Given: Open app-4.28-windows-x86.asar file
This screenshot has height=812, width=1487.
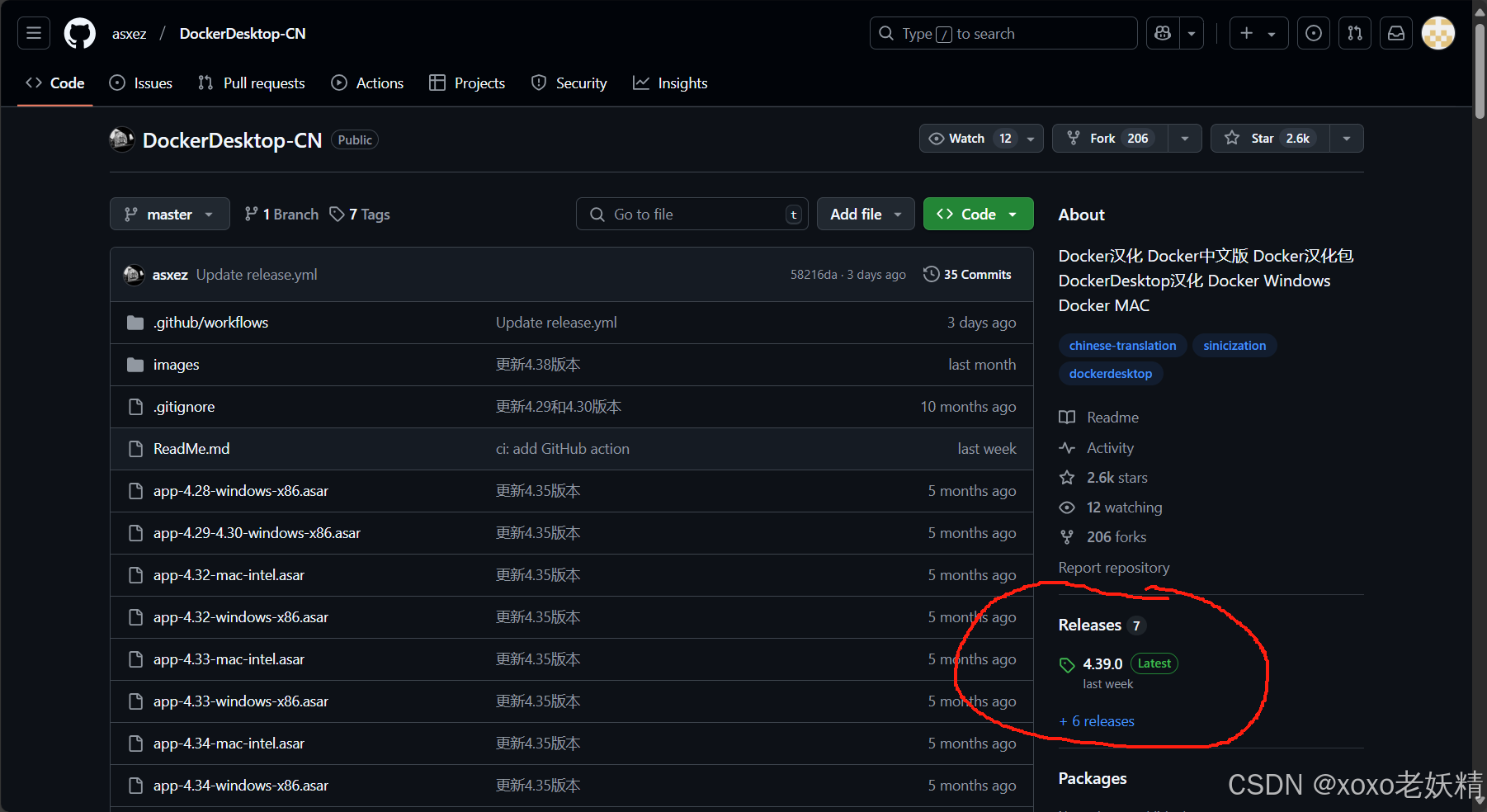Looking at the screenshot, I should pos(241,491).
